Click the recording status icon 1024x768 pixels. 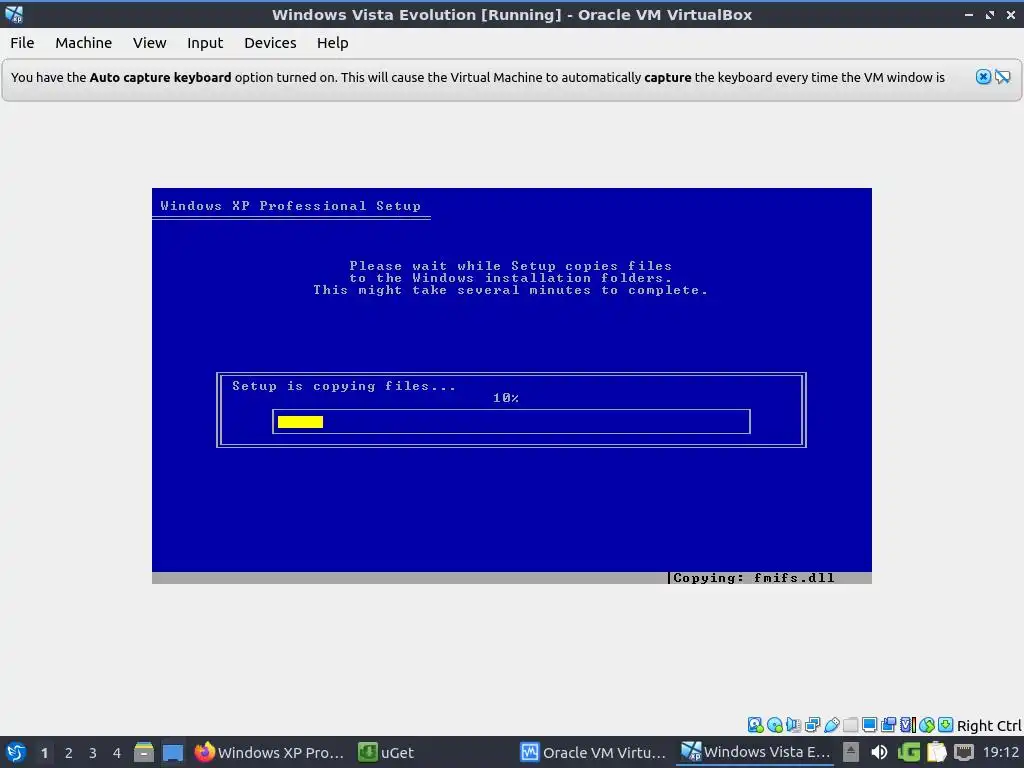tap(889, 725)
